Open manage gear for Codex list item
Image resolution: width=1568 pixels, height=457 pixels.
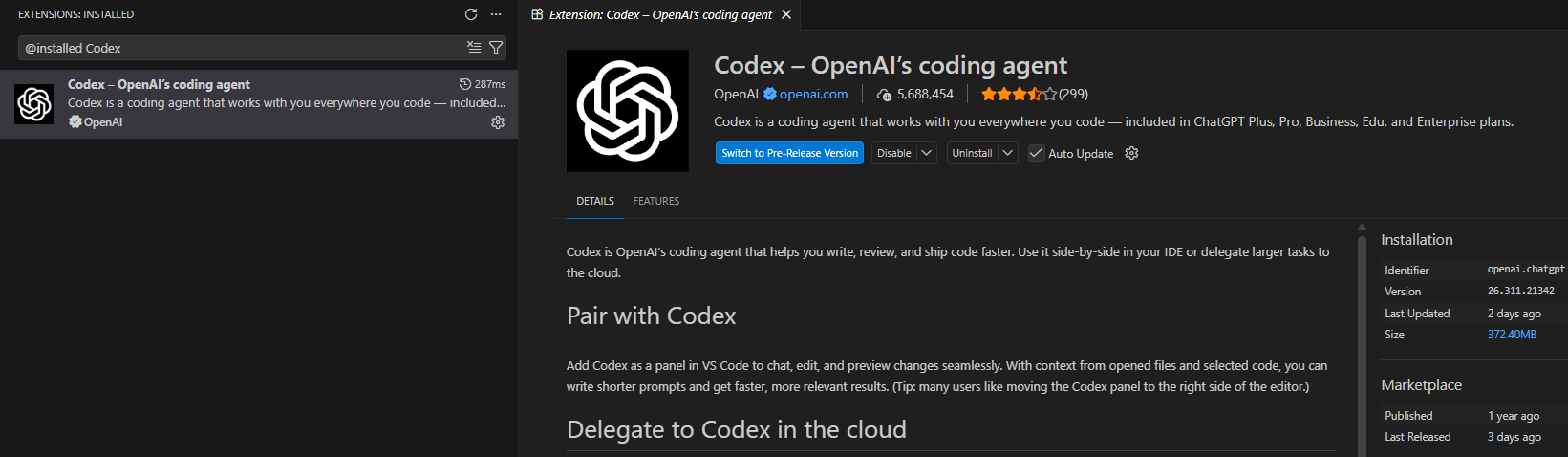(498, 122)
